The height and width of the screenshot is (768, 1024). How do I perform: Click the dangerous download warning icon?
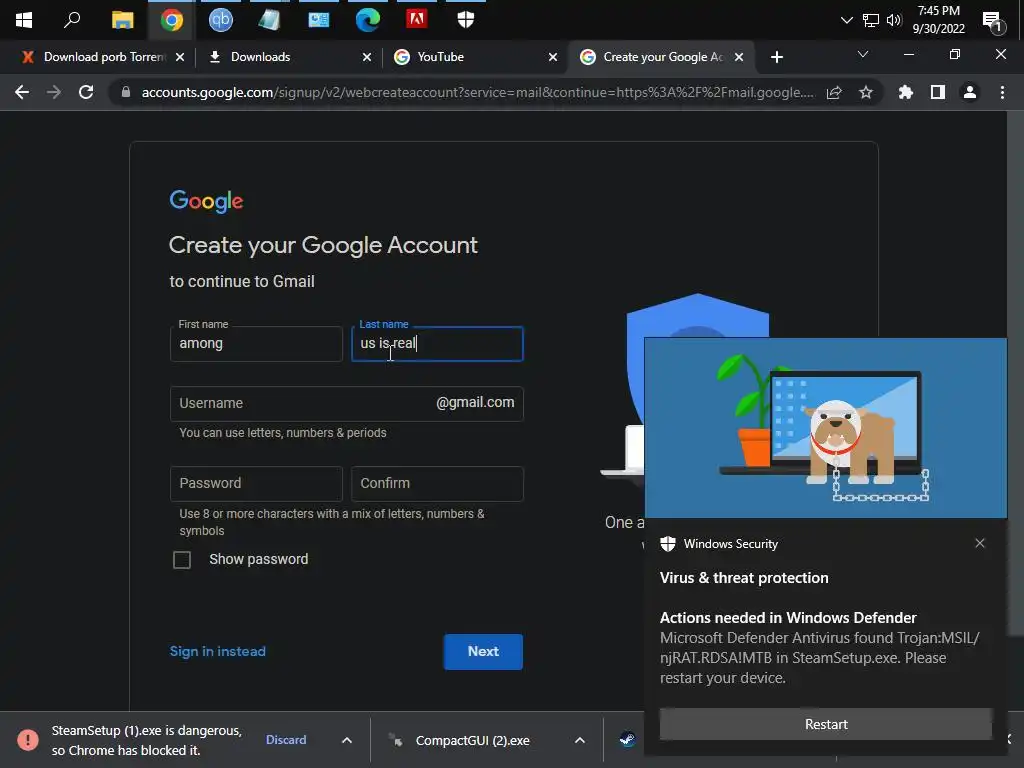(x=27, y=740)
